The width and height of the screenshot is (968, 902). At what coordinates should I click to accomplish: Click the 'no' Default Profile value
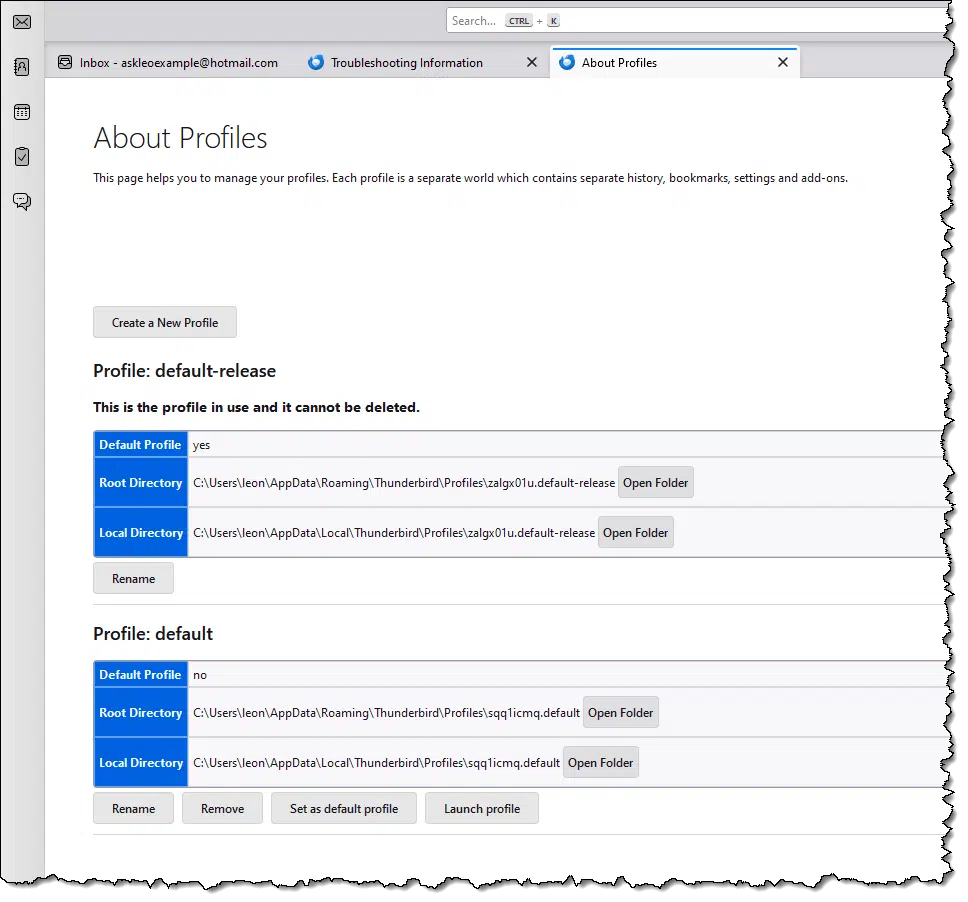tap(200, 675)
